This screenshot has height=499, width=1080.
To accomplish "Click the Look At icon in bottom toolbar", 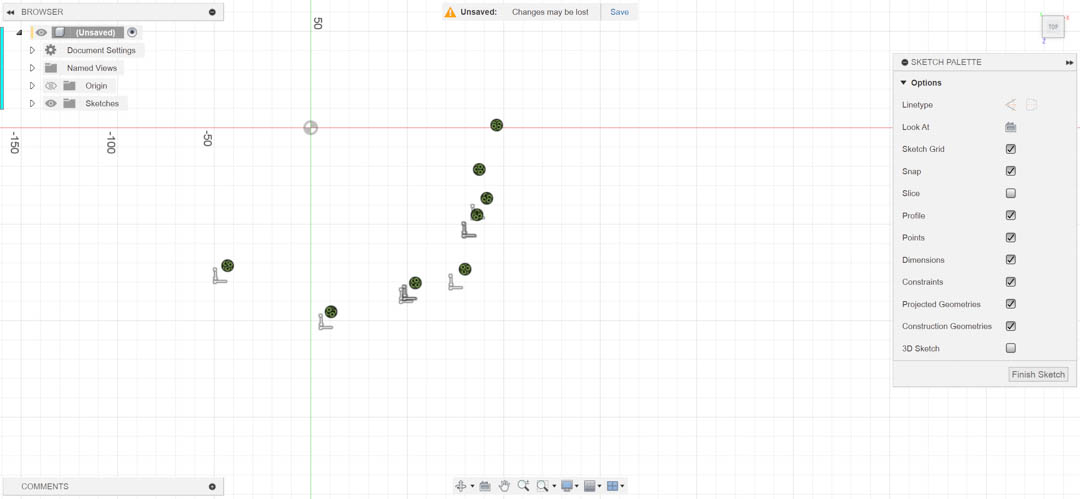I will pos(485,486).
